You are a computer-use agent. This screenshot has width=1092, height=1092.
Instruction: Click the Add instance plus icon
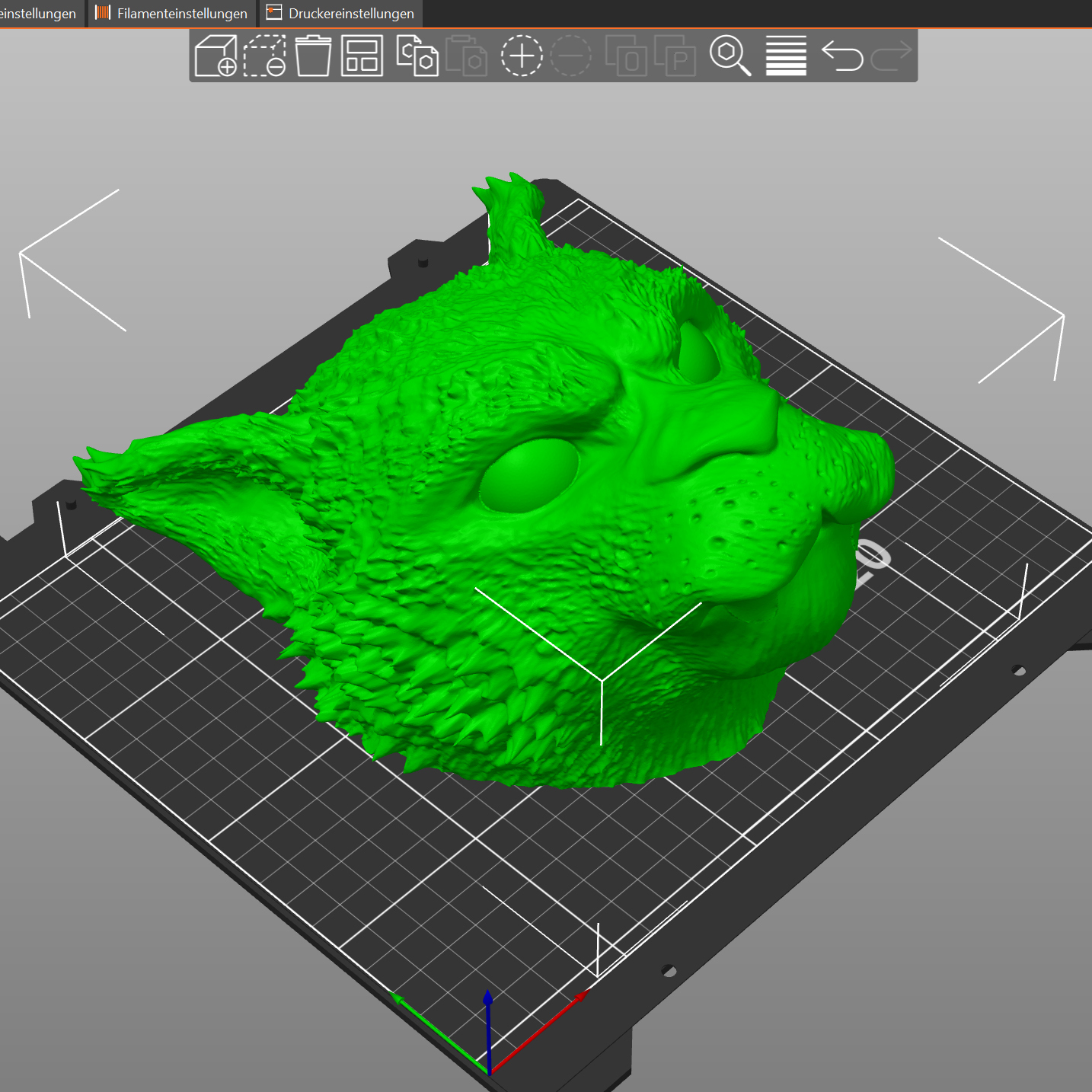(x=522, y=56)
